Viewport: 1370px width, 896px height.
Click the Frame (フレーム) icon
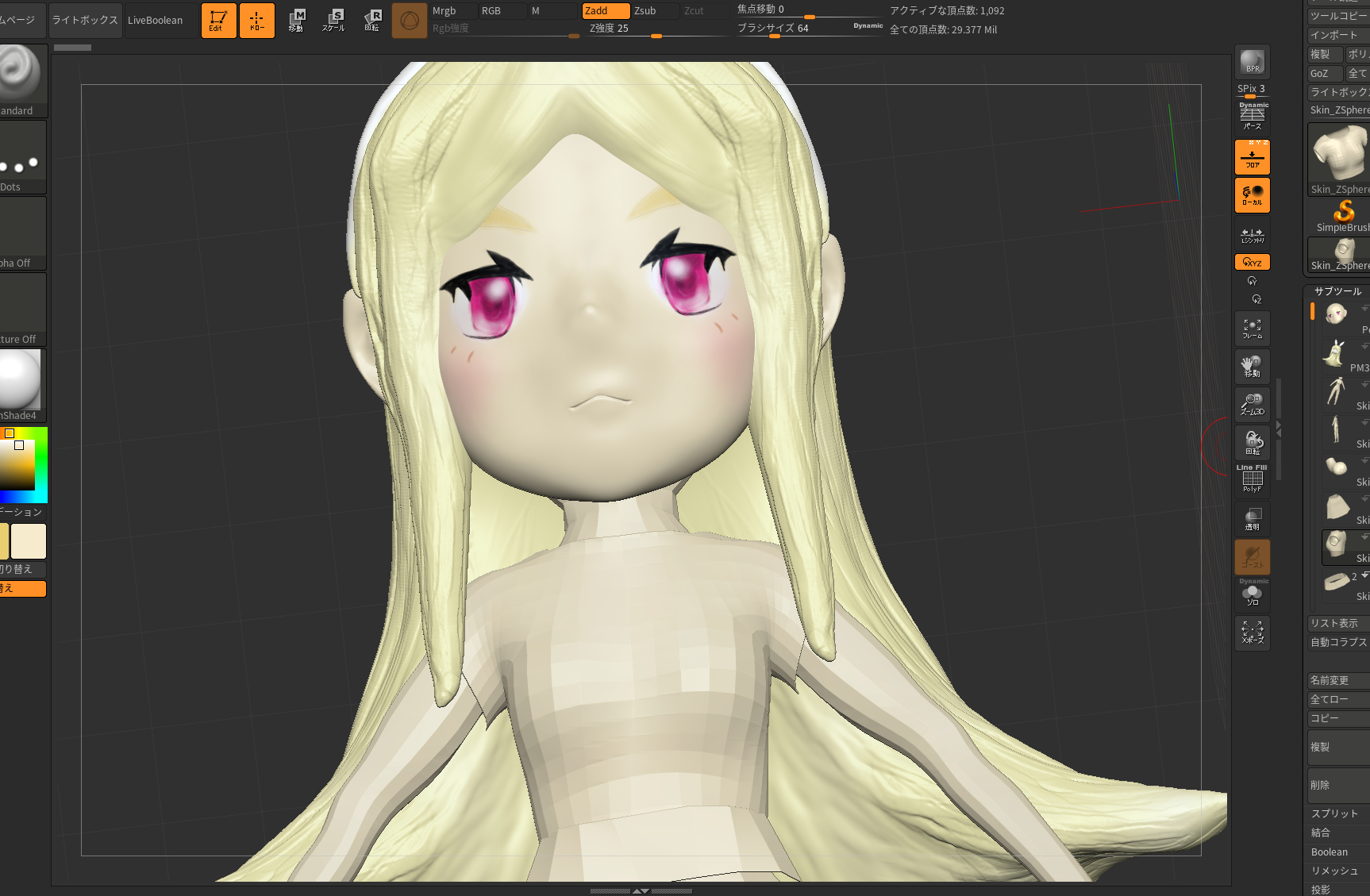1253,329
